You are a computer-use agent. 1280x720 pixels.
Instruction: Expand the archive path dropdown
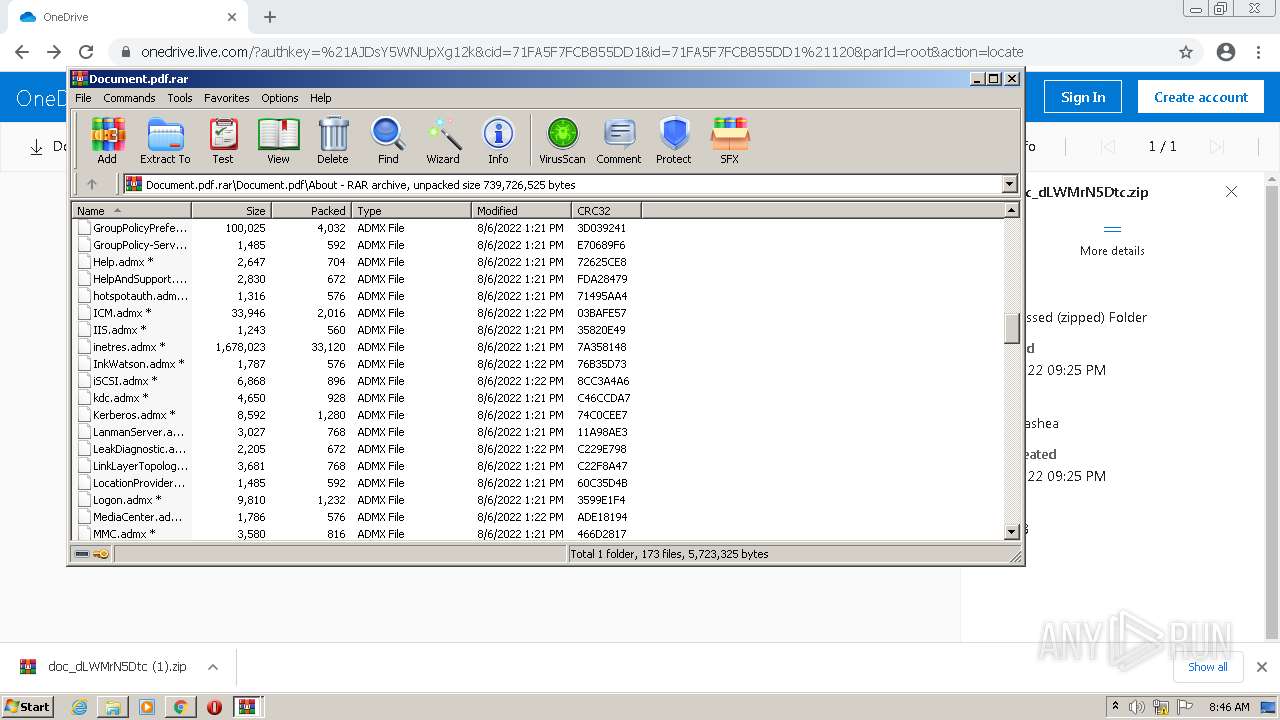[x=1009, y=184]
